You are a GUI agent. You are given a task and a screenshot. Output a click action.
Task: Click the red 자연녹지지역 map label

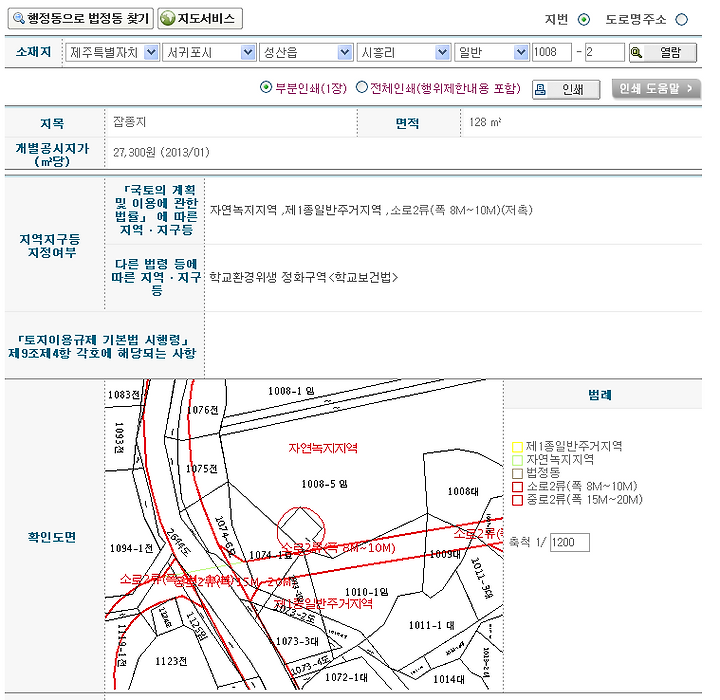click(x=323, y=448)
